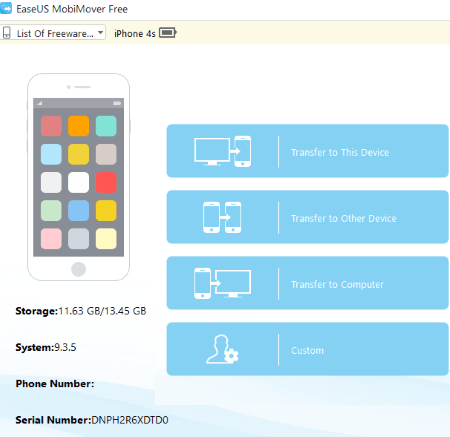Click the light green app tile on phone
Screen dimensions: 450x437
coord(51,211)
